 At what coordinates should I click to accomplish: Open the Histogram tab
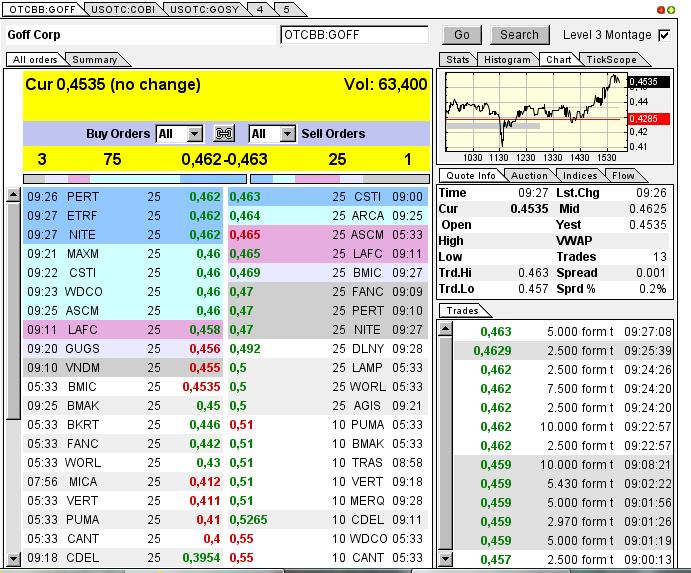pyautogui.click(x=507, y=60)
